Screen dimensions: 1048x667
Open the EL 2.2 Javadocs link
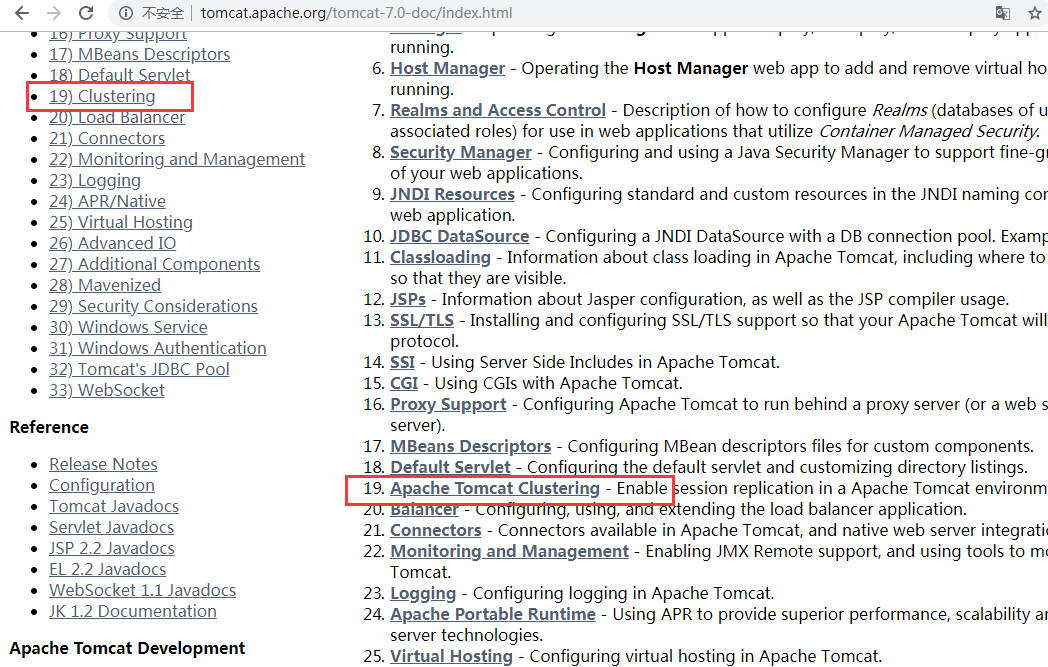click(107, 569)
